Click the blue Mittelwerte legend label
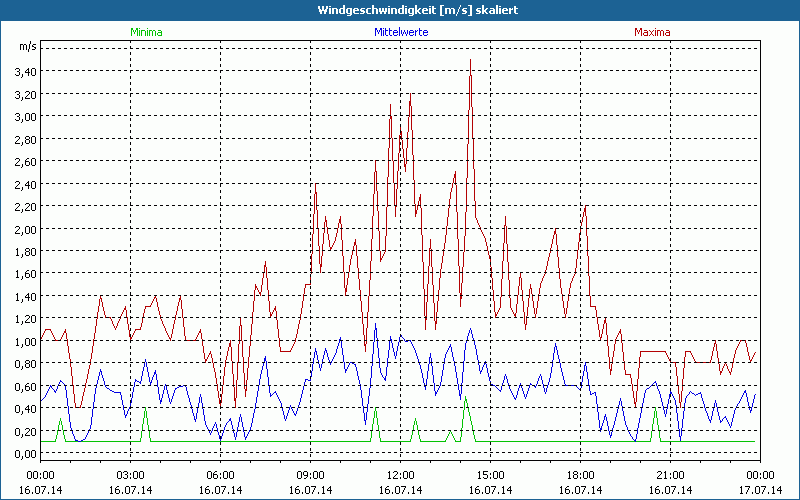The height and width of the screenshot is (500, 800). (x=400, y=32)
